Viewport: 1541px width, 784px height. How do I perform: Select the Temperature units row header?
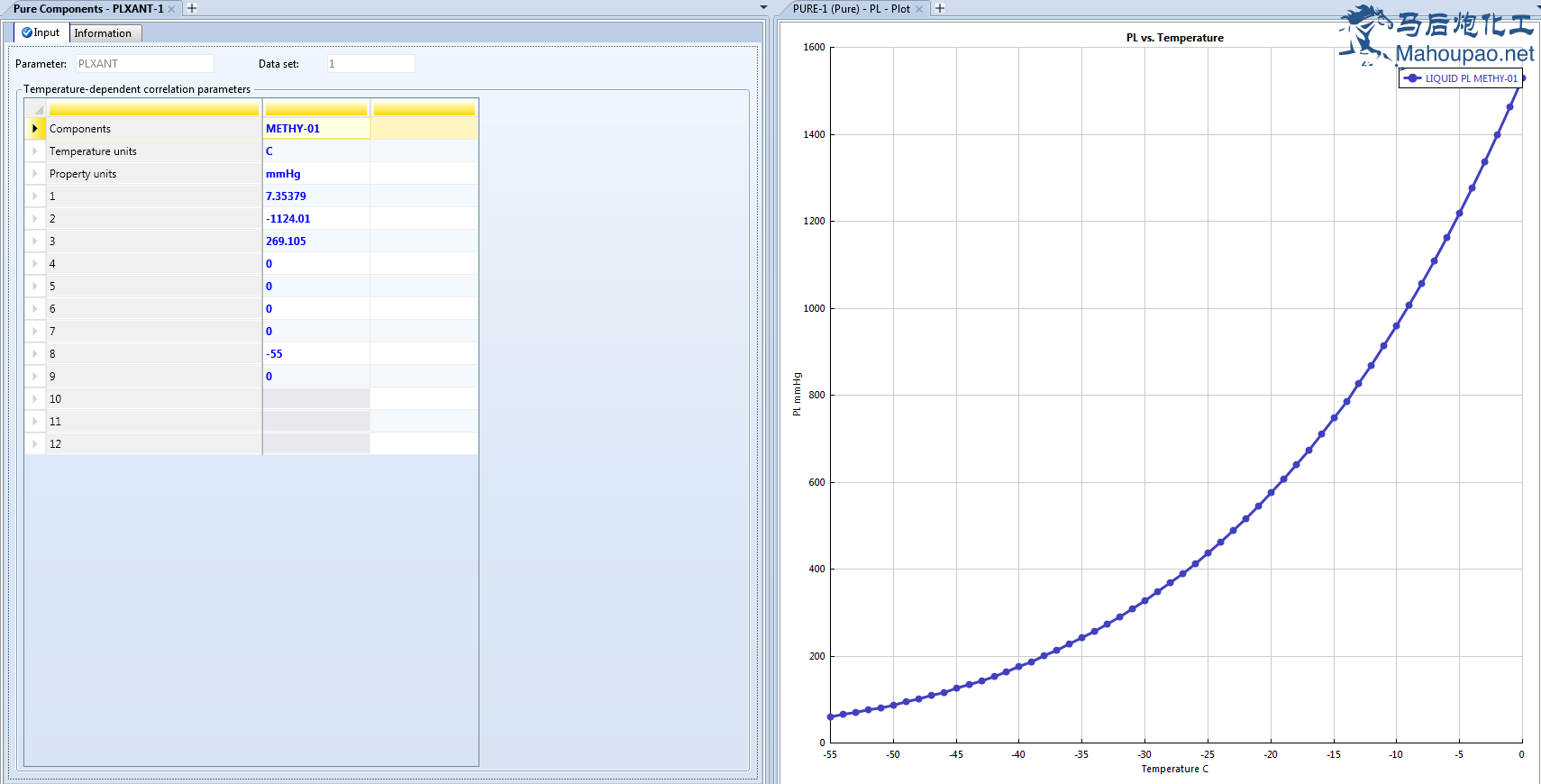[35, 151]
